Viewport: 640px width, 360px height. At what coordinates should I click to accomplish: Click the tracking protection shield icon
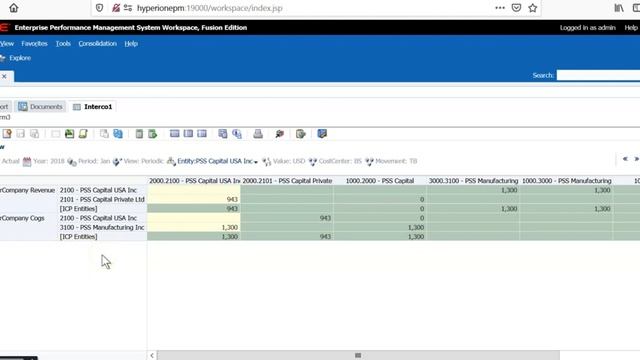[100, 8]
